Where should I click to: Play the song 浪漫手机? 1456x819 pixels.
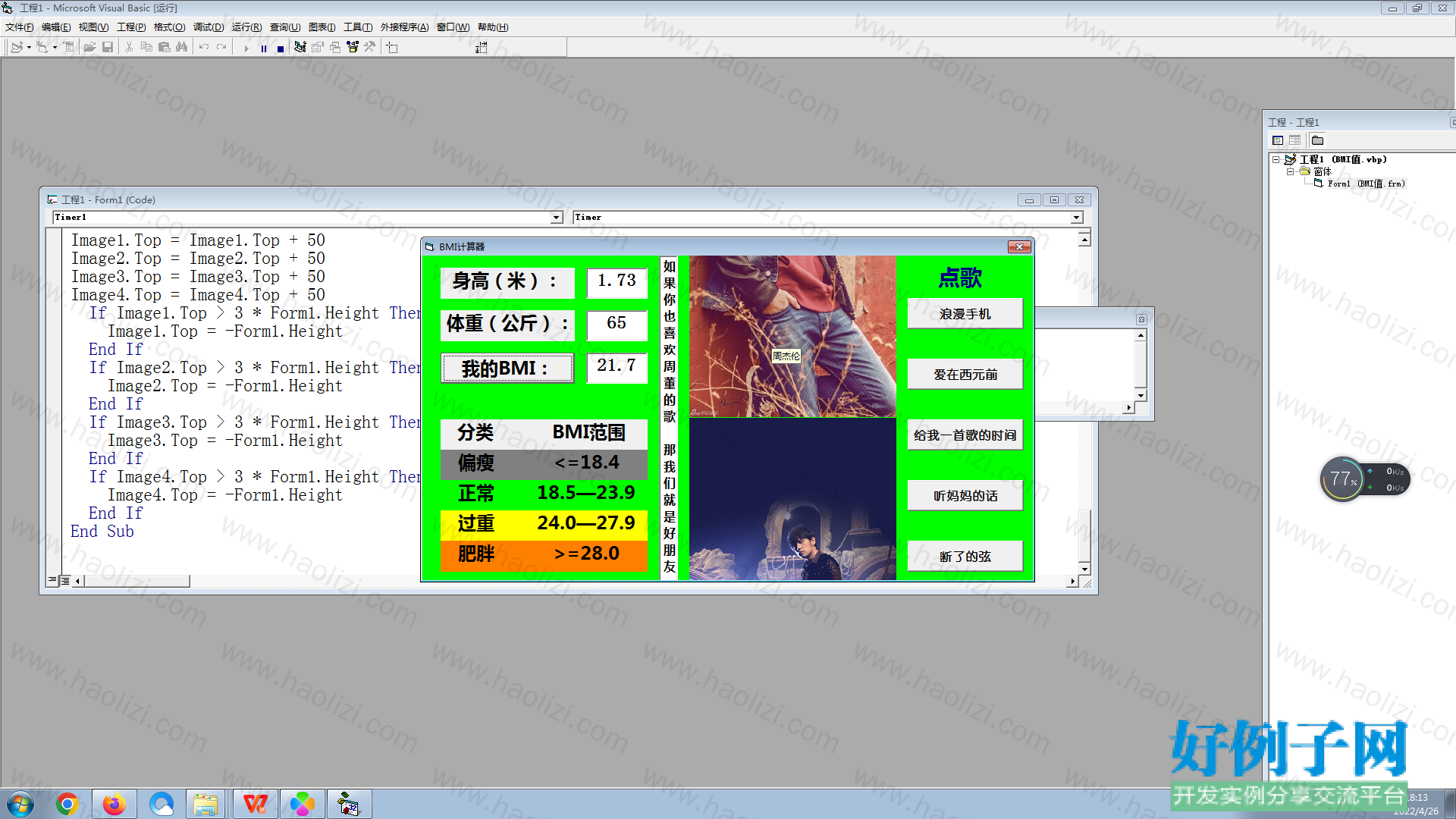[965, 314]
